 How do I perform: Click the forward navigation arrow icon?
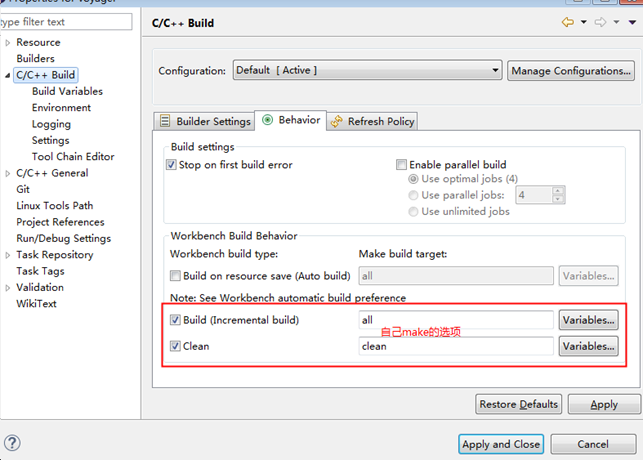[x=600, y=22]
